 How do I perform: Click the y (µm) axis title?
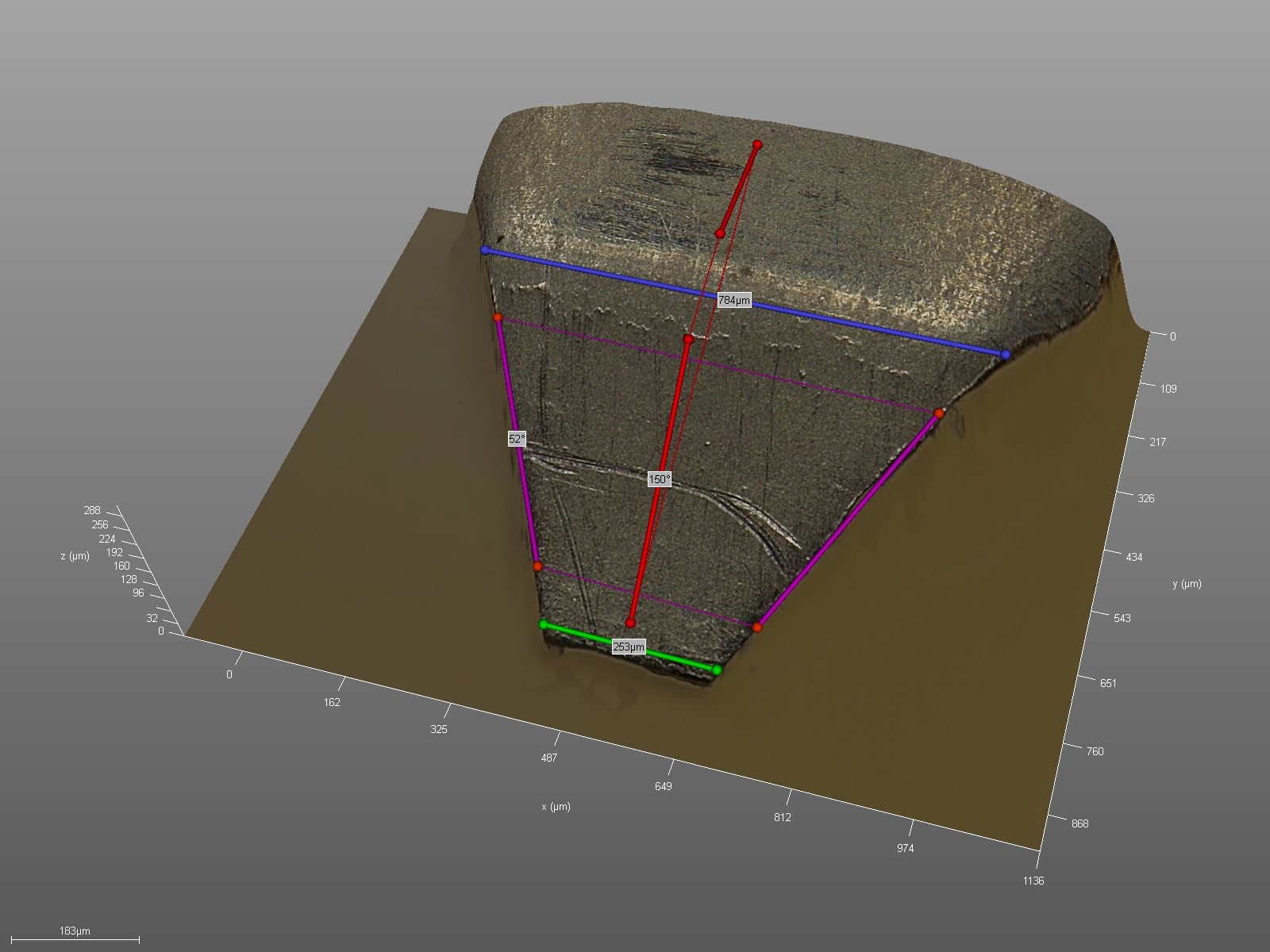click(1187, 584)
